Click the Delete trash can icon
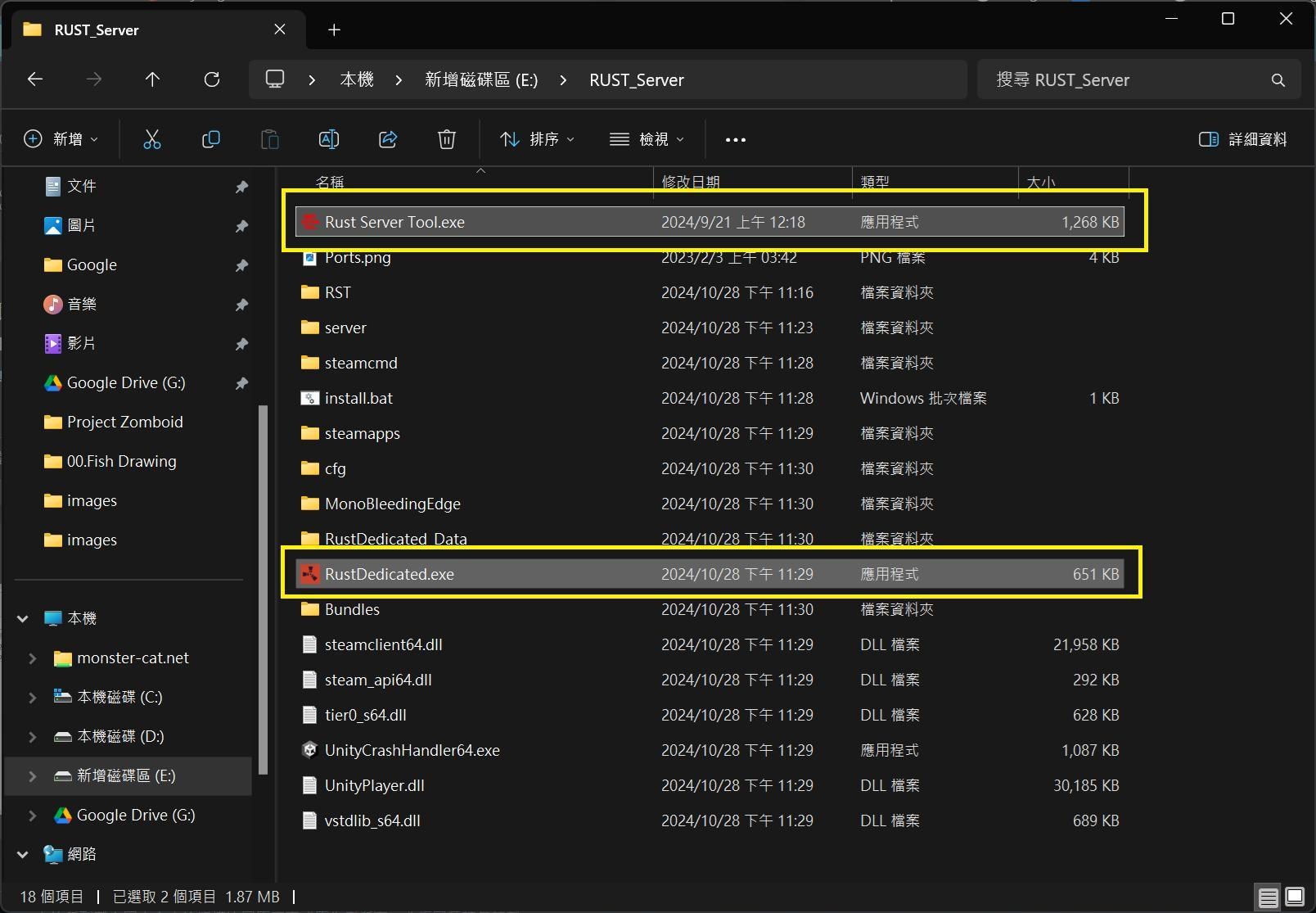 click(x=446, y=139)
